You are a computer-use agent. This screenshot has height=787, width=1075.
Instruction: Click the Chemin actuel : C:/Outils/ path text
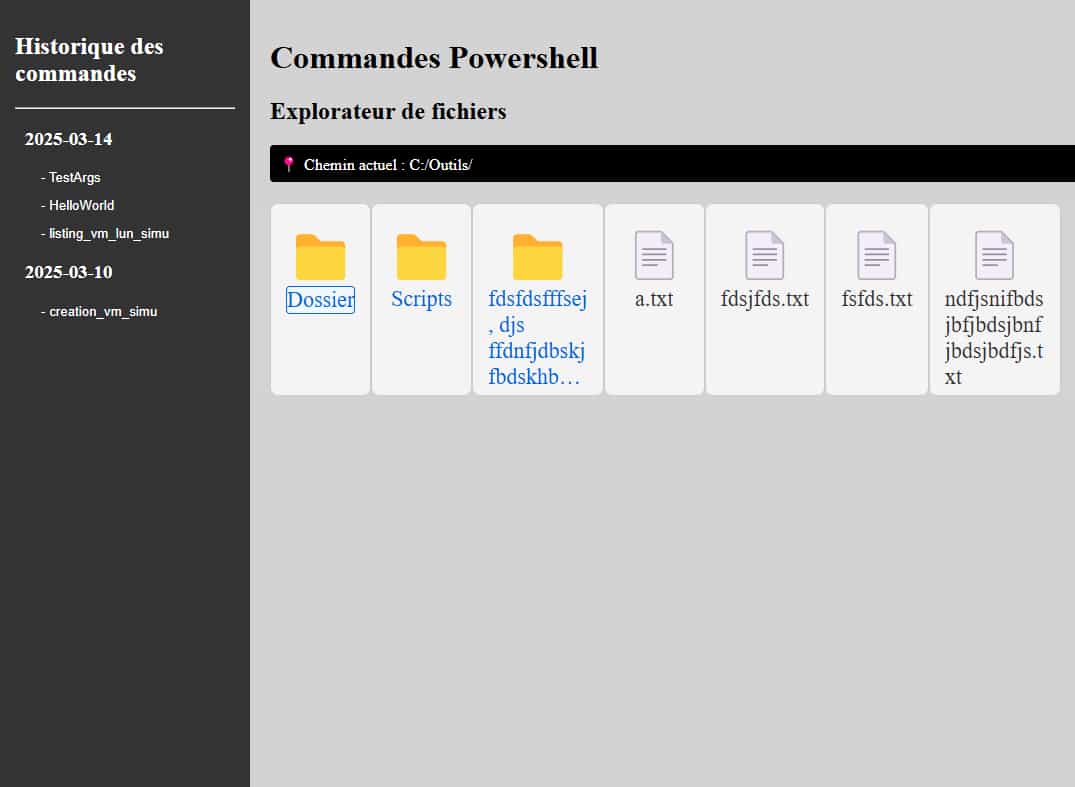388,165
